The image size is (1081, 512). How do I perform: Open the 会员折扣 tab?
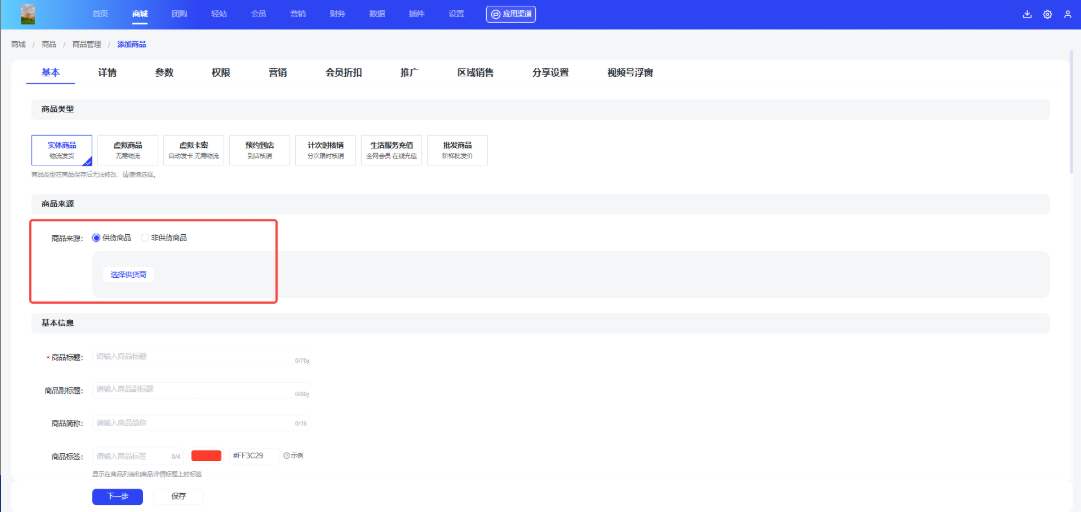[x=343, y=73]
